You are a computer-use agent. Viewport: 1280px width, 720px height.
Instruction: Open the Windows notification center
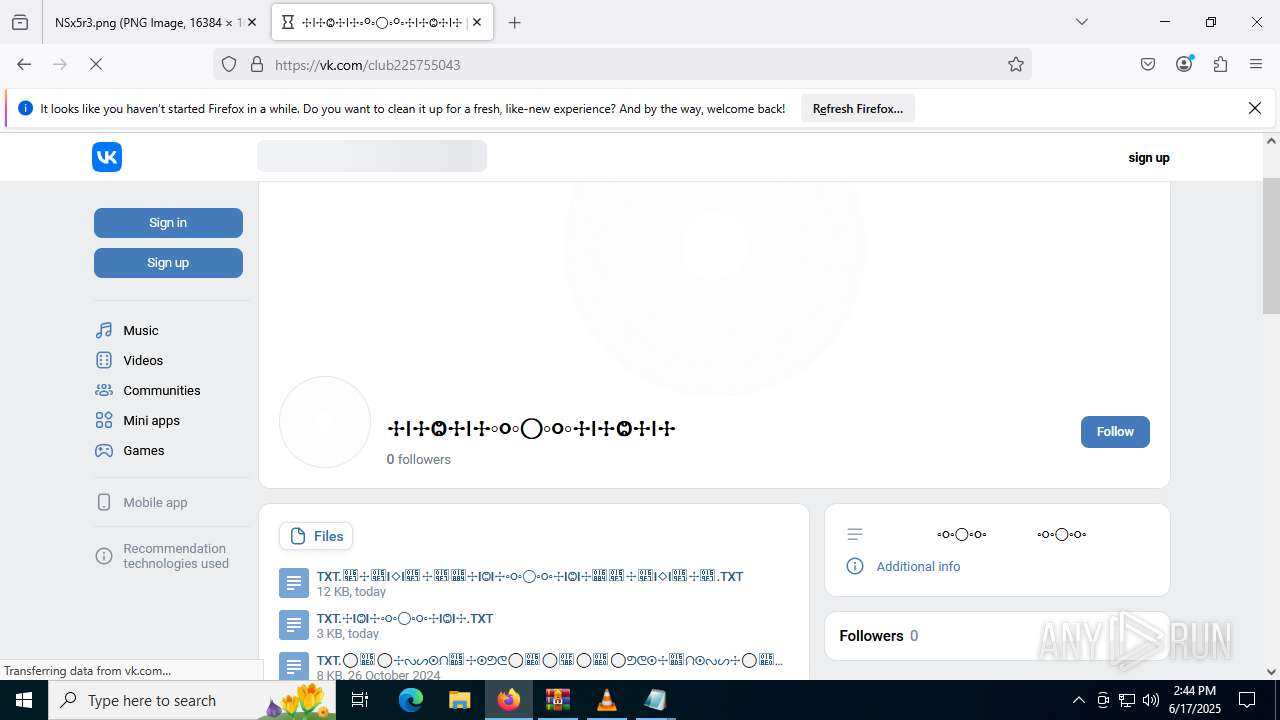click(x=1248, y=700)
